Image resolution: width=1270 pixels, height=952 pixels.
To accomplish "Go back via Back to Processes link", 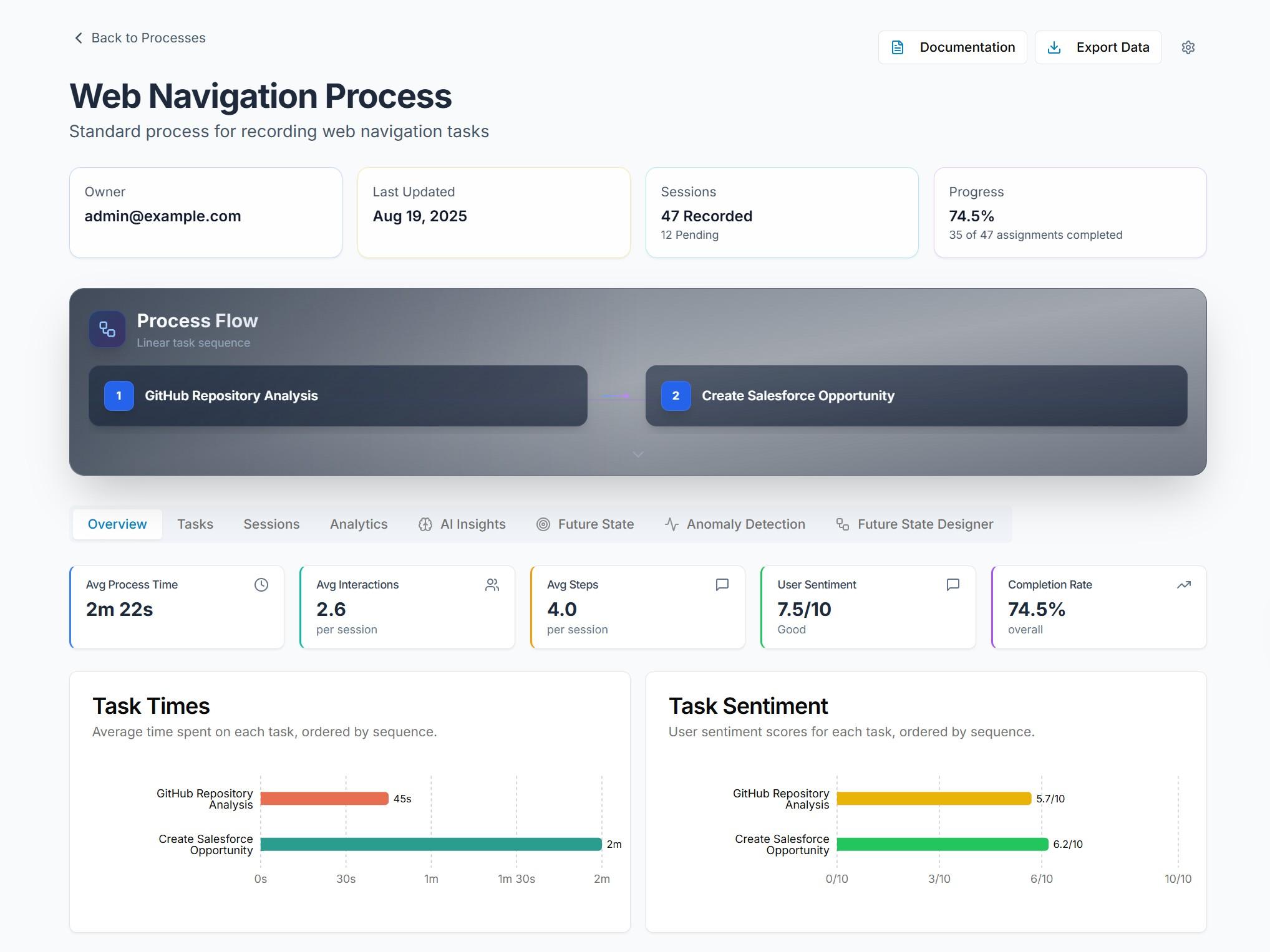I will 148,38.
